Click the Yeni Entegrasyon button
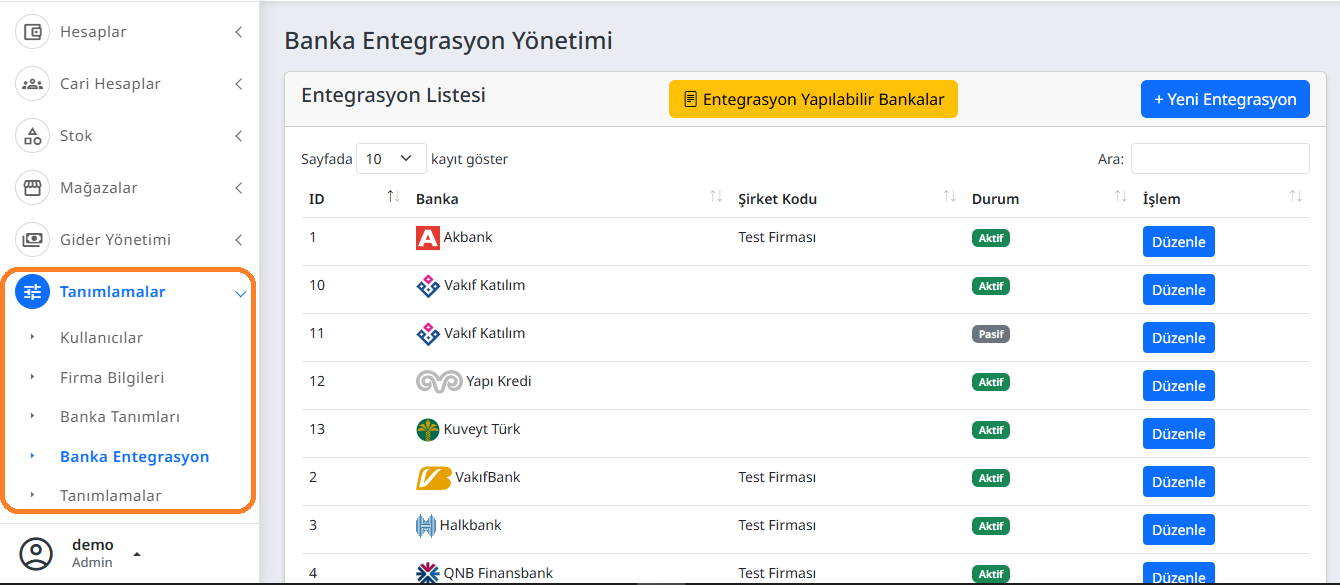Viewport: 1340px width, 585px height. pos(1225,98)
